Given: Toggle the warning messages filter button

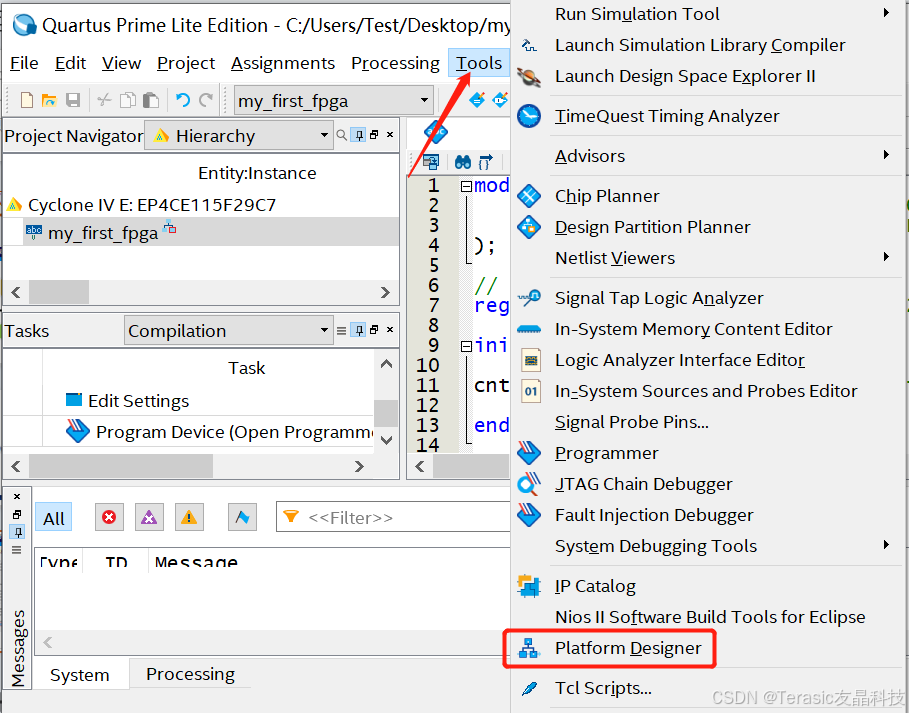Looking at the screenshot, I should pos(189,517).
